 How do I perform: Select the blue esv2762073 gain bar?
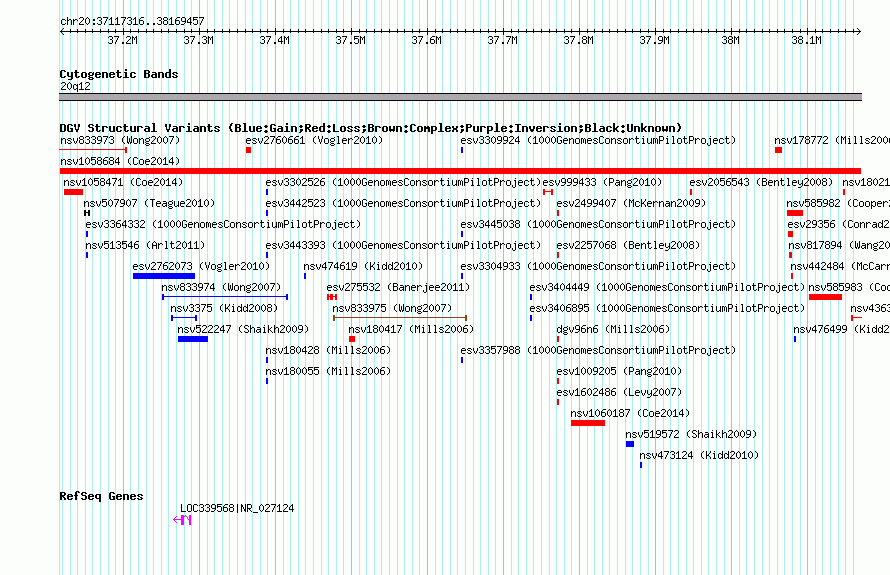[163, 276]
